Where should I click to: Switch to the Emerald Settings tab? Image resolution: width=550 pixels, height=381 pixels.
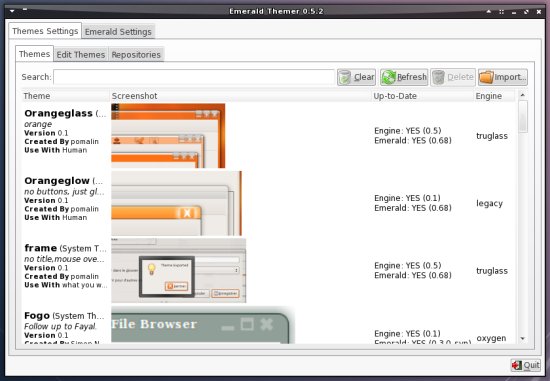[x=118, y=32]
